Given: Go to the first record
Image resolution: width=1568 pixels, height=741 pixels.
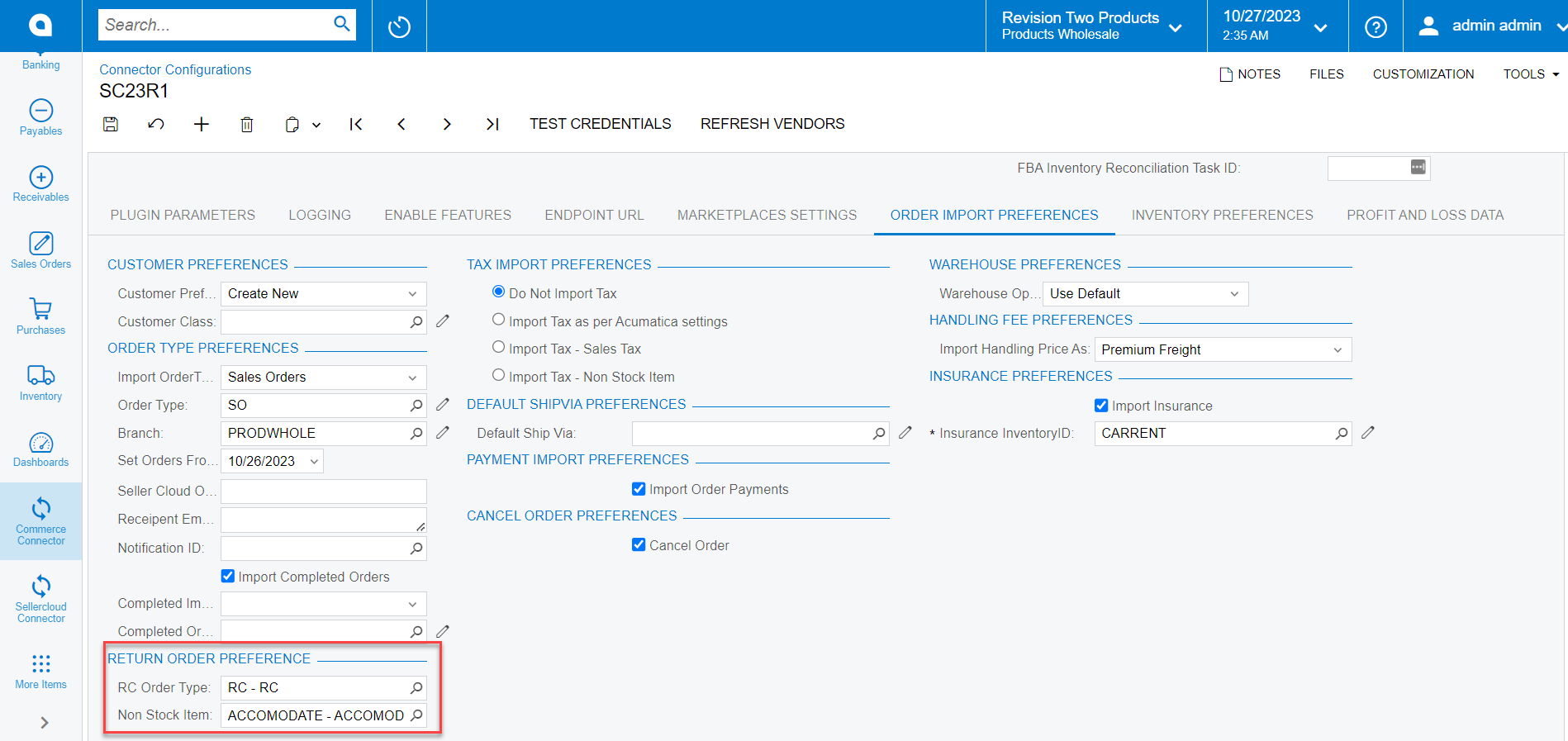Looking at the screenshot, I should coord(356,124).
